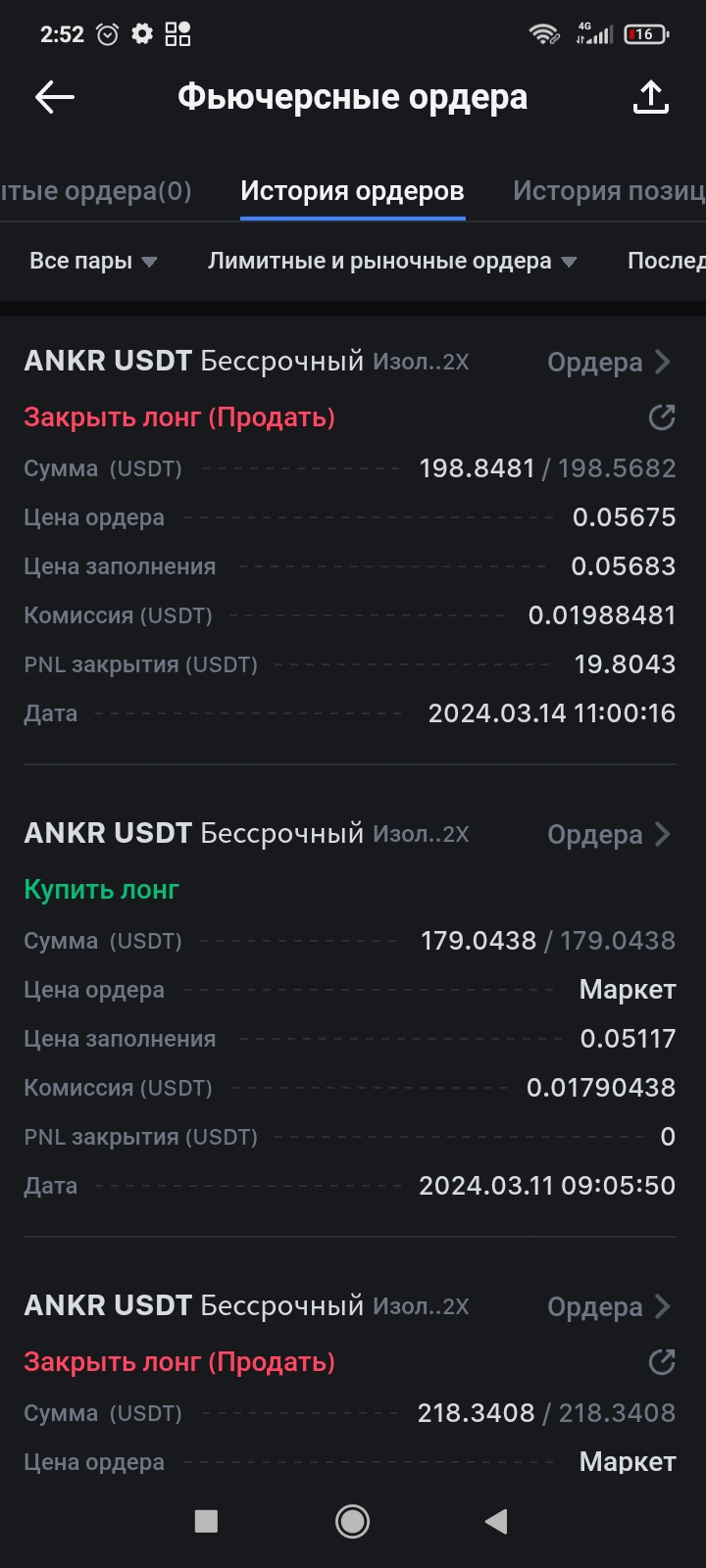Tap the export upload icon in header
The image size is (706, 1568).
point(651,97)
